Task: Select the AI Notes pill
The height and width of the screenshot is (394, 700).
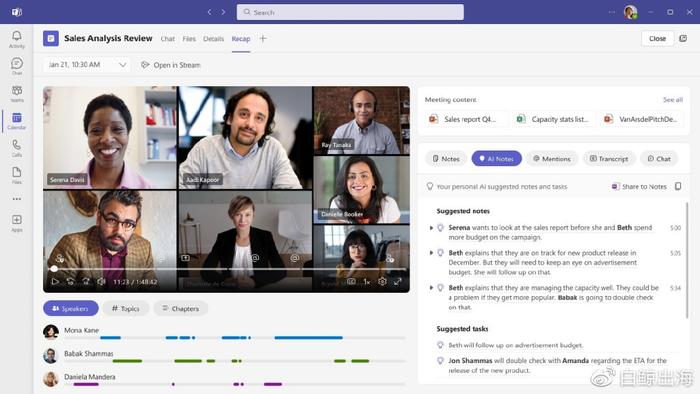Action: [496, 158]
